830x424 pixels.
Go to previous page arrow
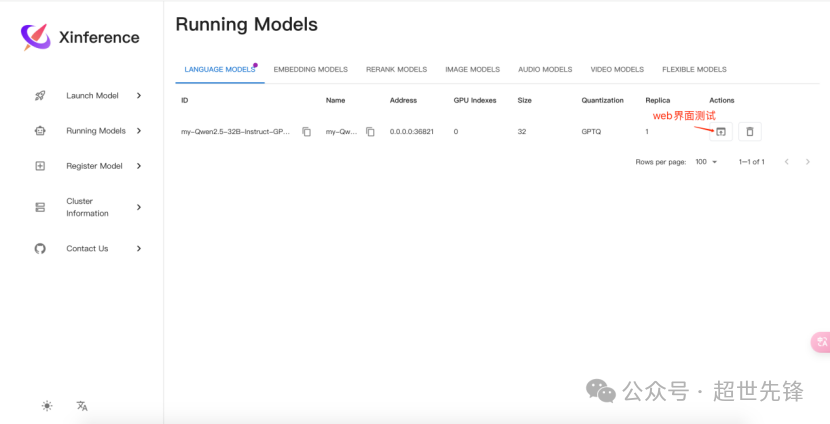click(x=787, y=162)
